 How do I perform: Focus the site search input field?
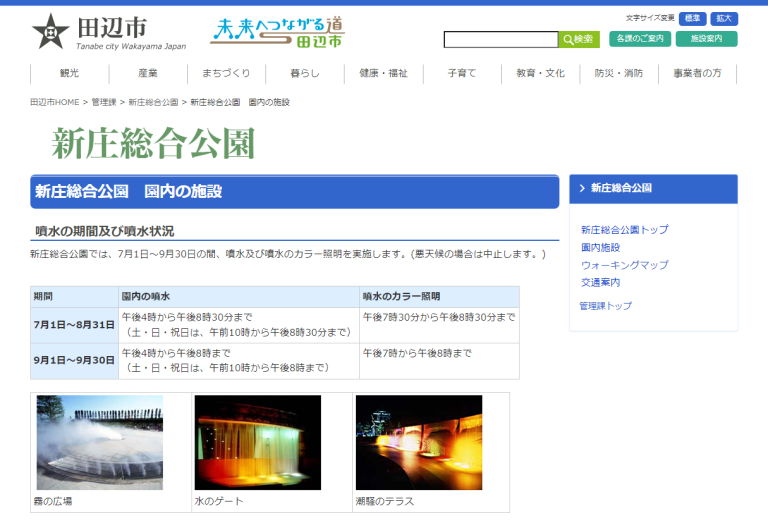[x=500, y=40]
